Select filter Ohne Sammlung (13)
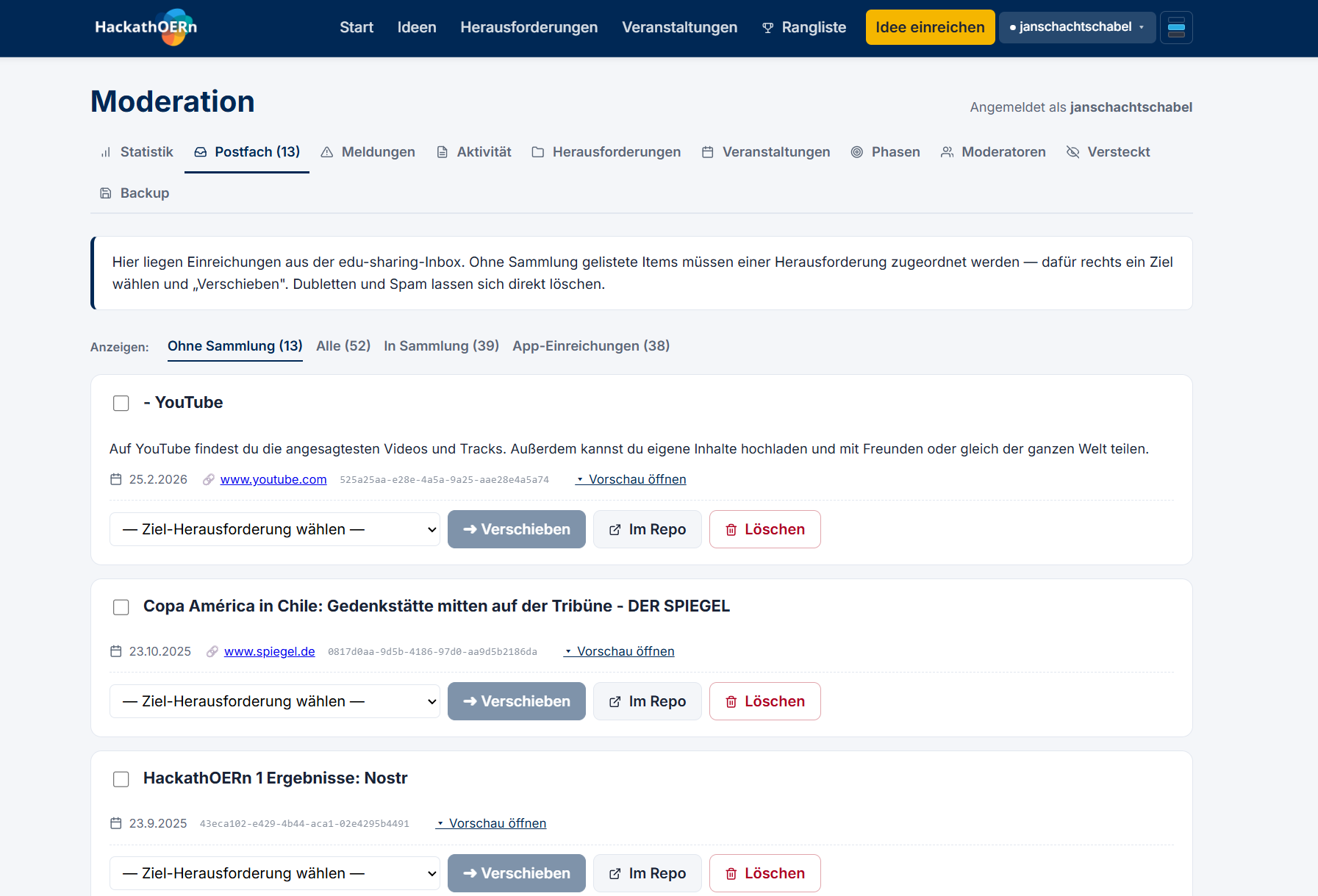The height and width of the screenshot is (896, 1318). [x=235, y=346]
